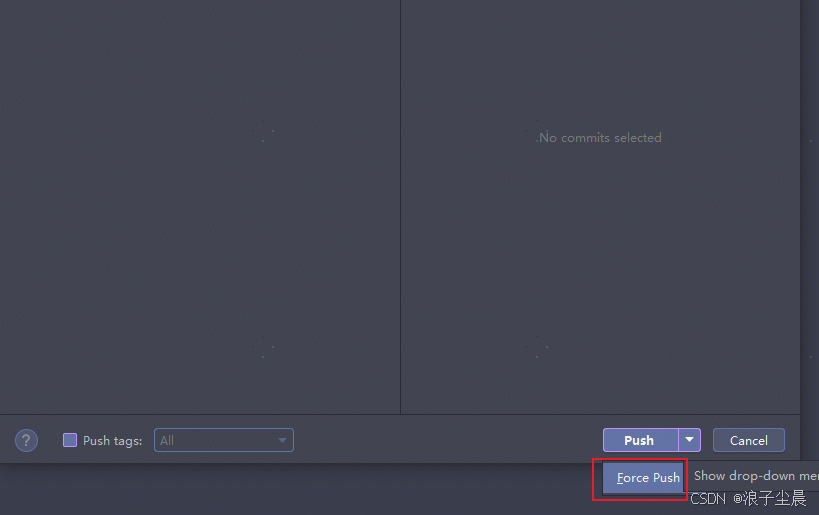Open the Push button's drop-down arrow
Image resolution: width=819 pixels, height=515 pixels.
(689, 440)
